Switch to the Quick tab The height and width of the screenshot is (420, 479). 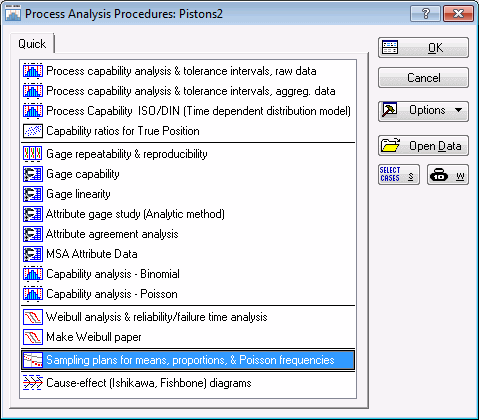click(x=32, y=44)
